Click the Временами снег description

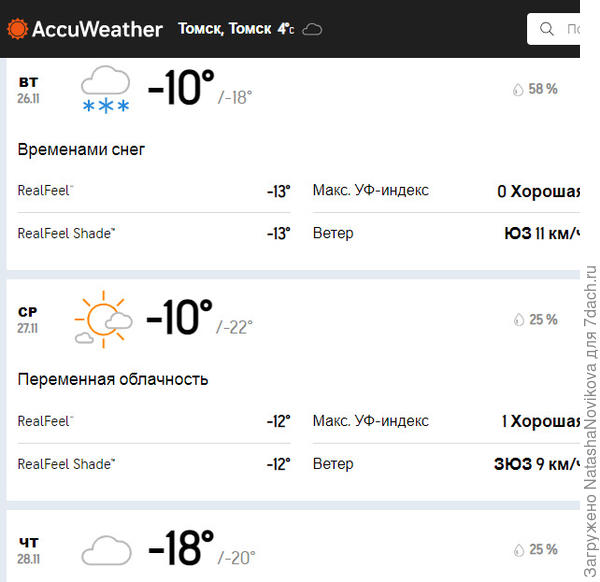(x=81, y=149)
